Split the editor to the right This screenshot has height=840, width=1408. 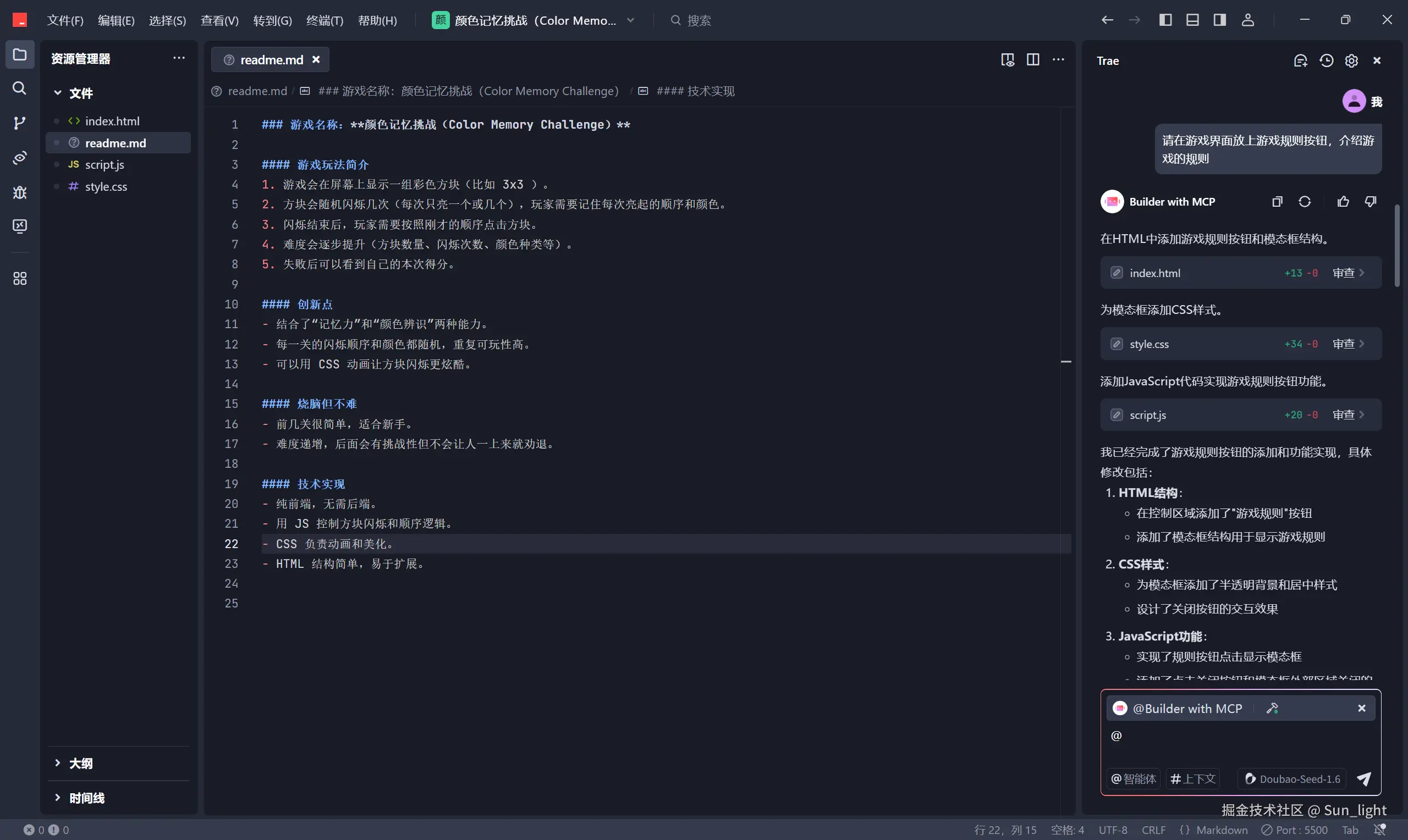1033,60
